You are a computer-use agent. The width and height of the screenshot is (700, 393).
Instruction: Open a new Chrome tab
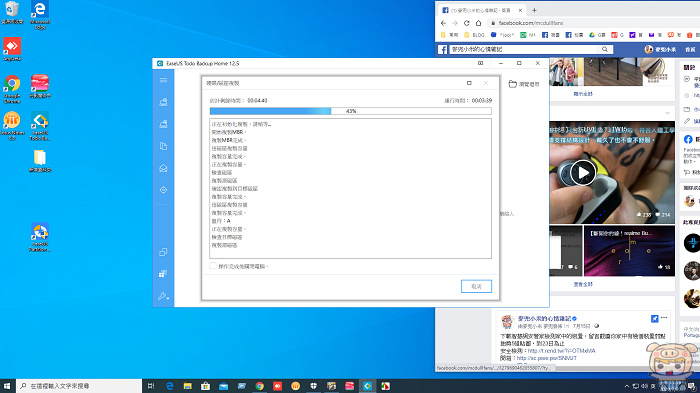pos(534,10)
